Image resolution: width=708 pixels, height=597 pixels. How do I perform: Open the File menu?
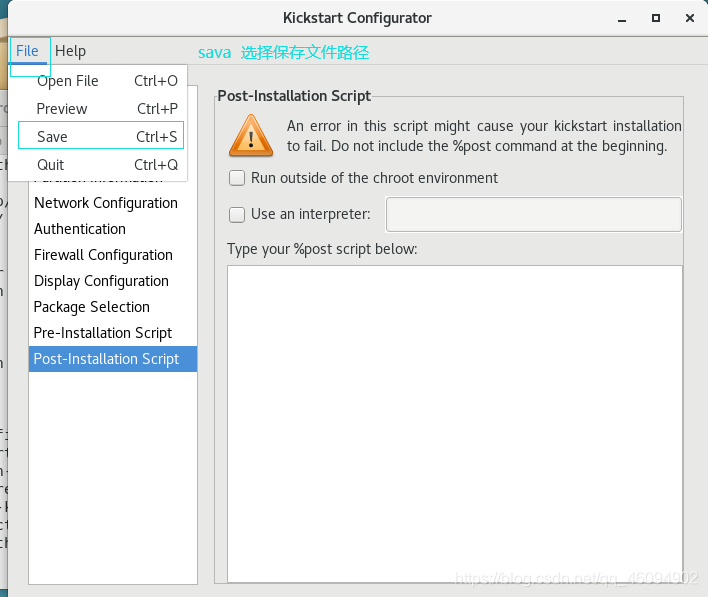pyautogui.click(x=28, y=51)
